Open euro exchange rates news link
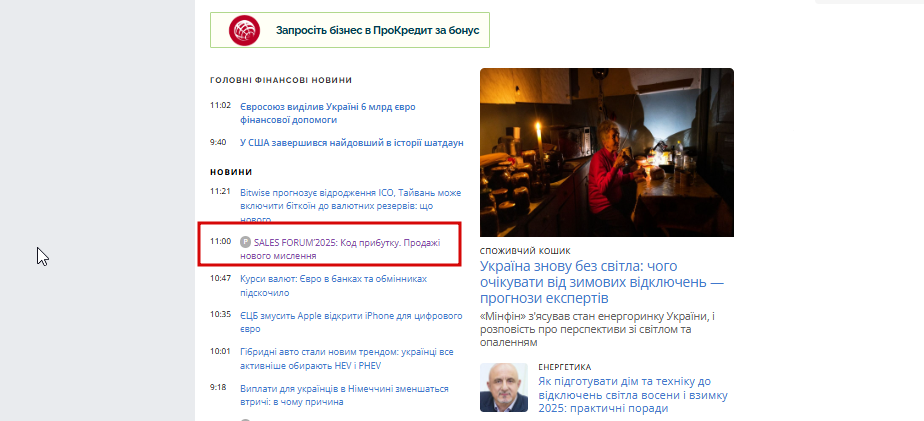The image size is (924, 421). pyautogui.click(x=334, y=285)
